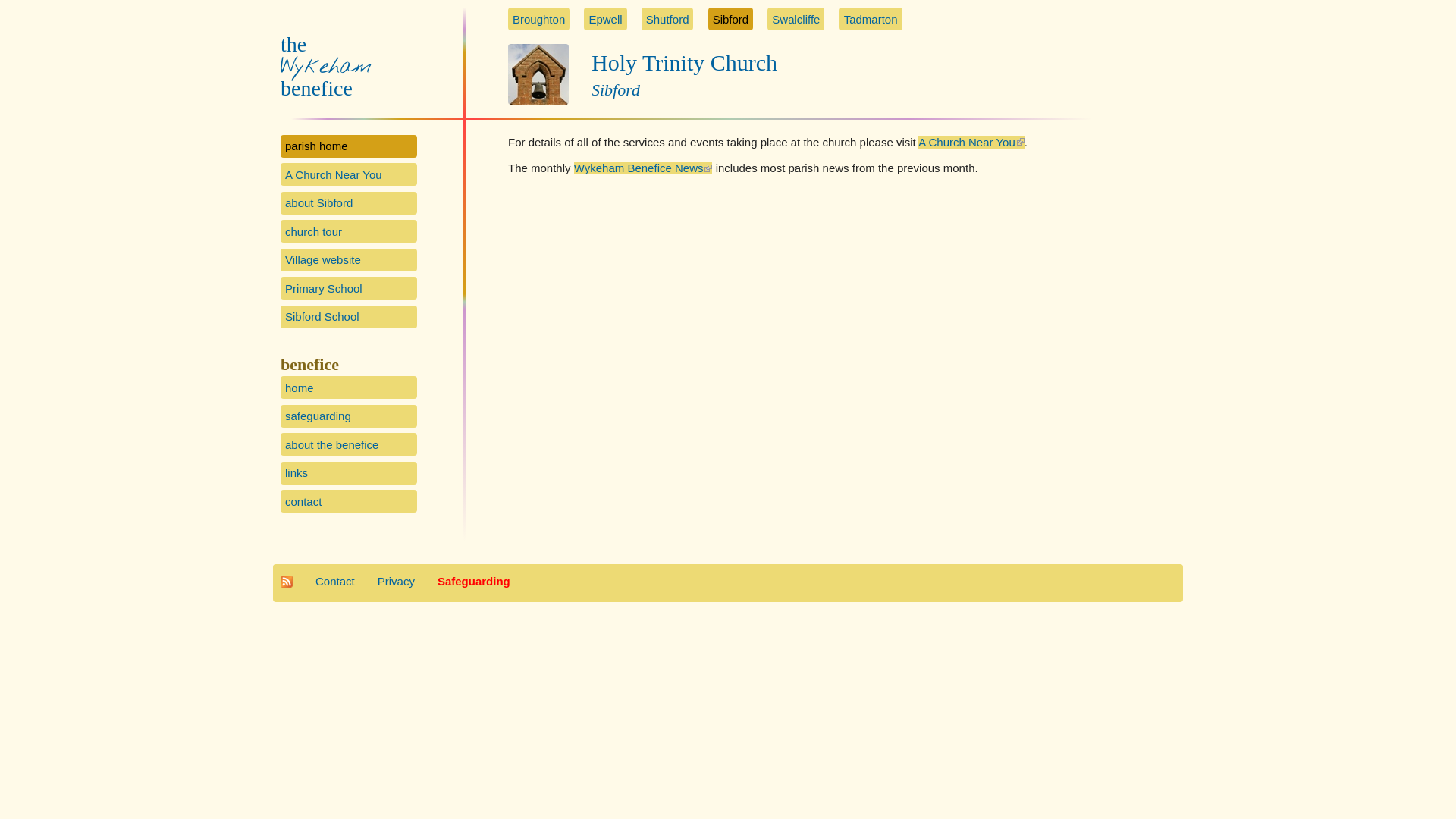Screen dimensions: 1456x819
Task: Select the Shutford parish tab
Action: click(x=667, y=19)
